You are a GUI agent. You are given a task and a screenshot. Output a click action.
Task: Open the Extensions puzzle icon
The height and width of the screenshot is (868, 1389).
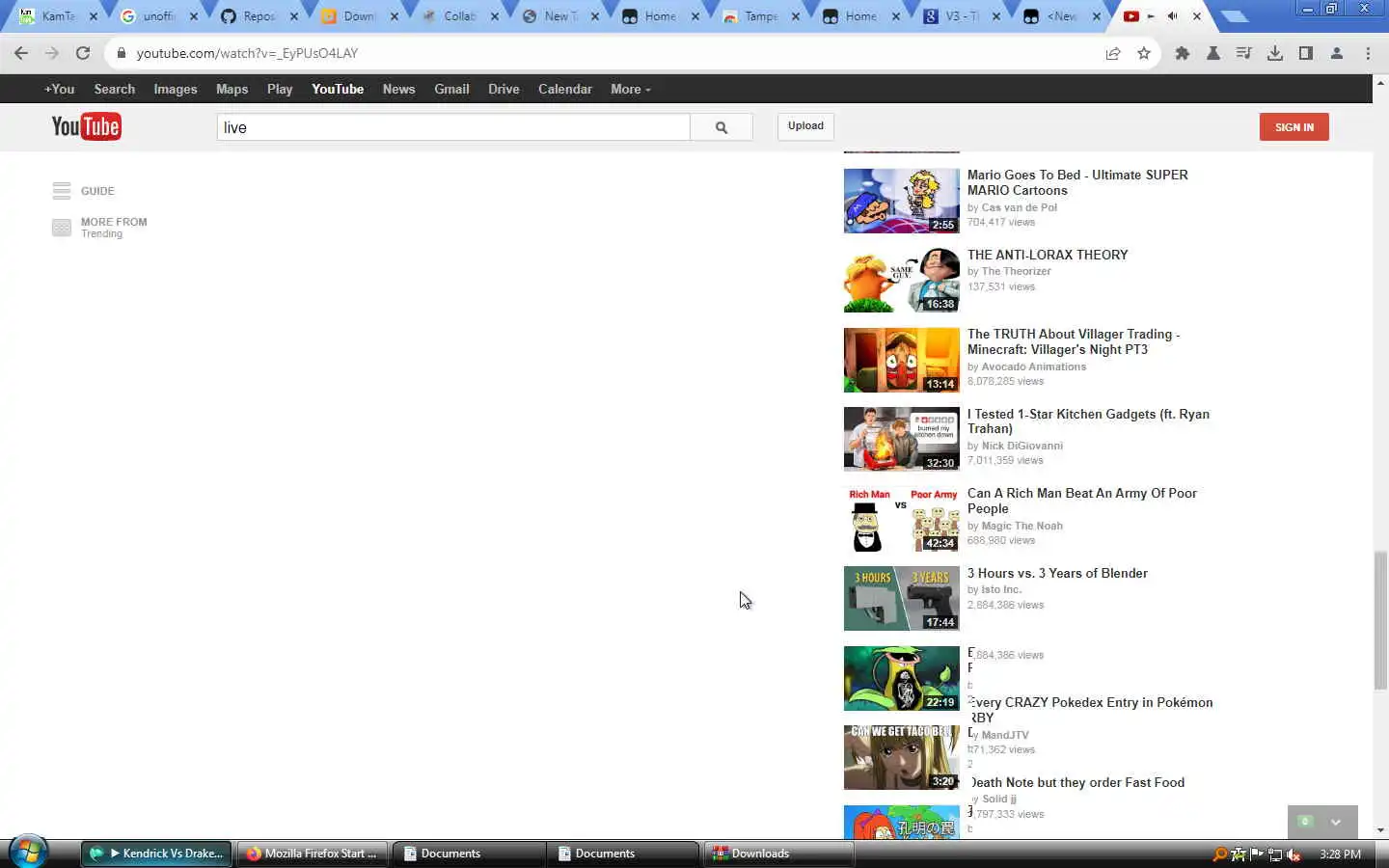coord(1183,53)
